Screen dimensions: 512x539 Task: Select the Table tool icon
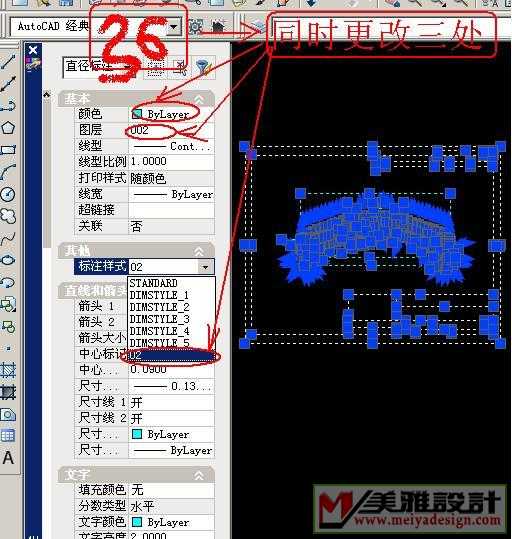8,436
